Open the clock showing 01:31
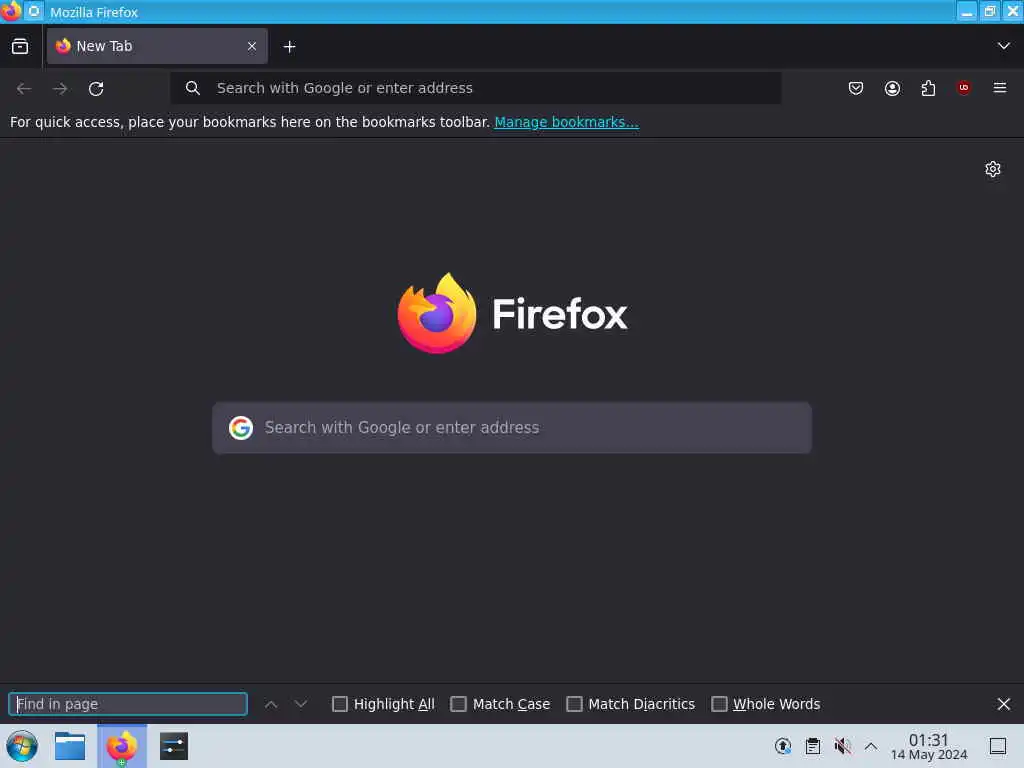This screenshot has width=1024, height=768. tap(929, 746)
